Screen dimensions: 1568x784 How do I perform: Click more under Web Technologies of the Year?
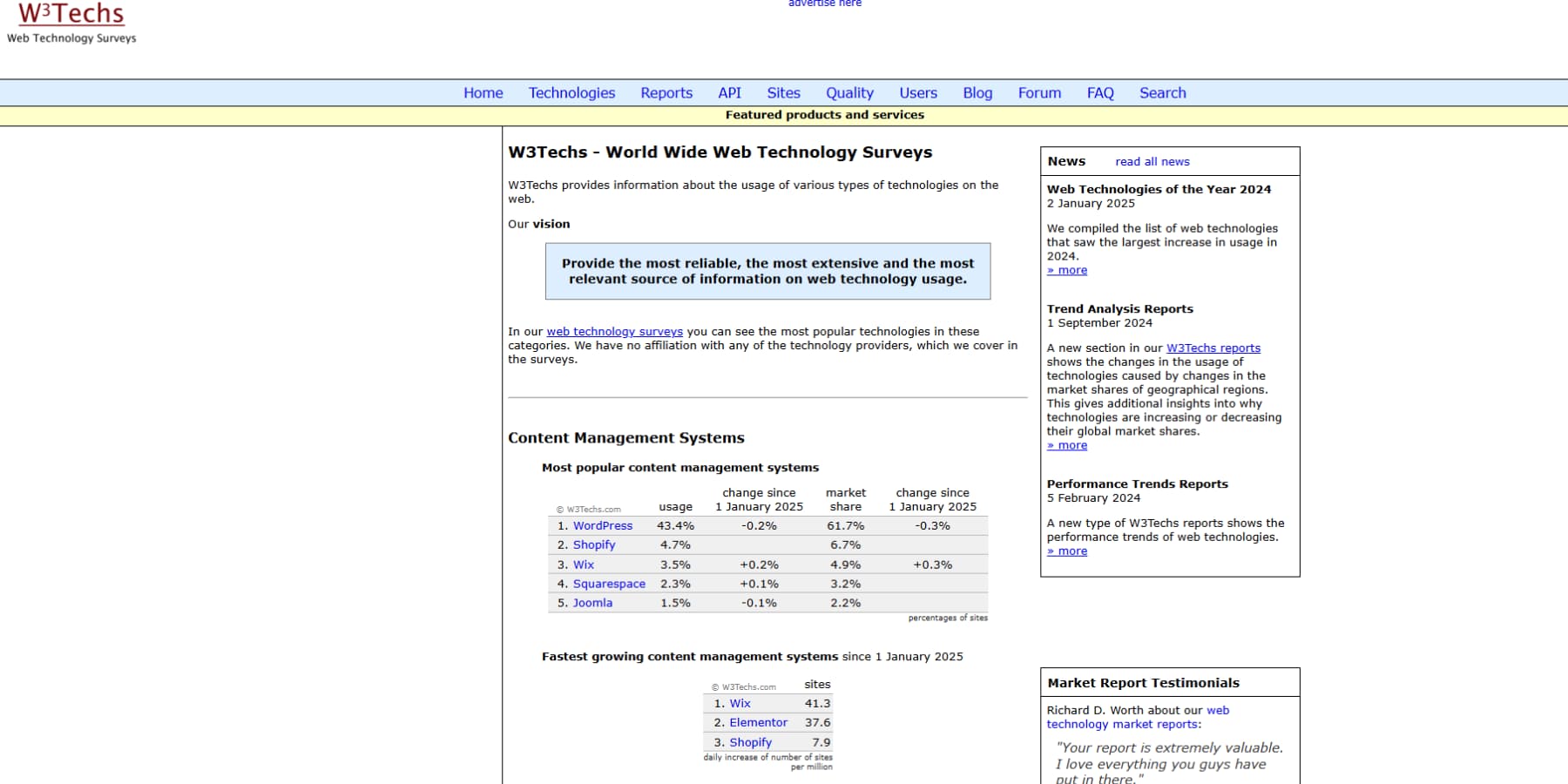1067,270
